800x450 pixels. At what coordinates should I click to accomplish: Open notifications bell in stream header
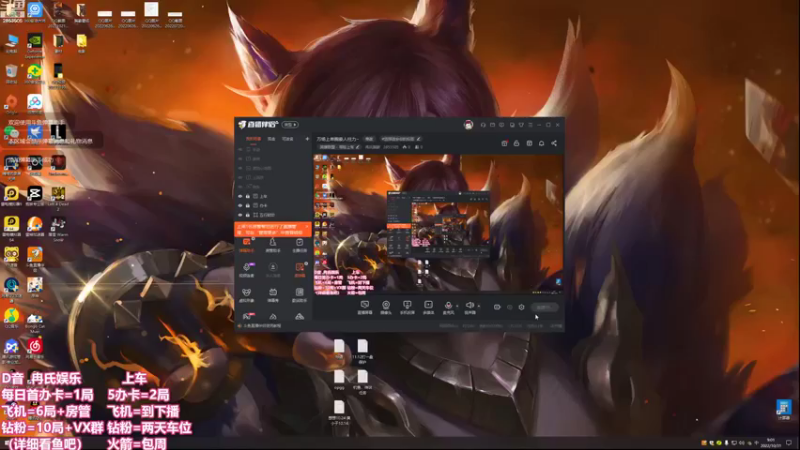click(541, 143)
